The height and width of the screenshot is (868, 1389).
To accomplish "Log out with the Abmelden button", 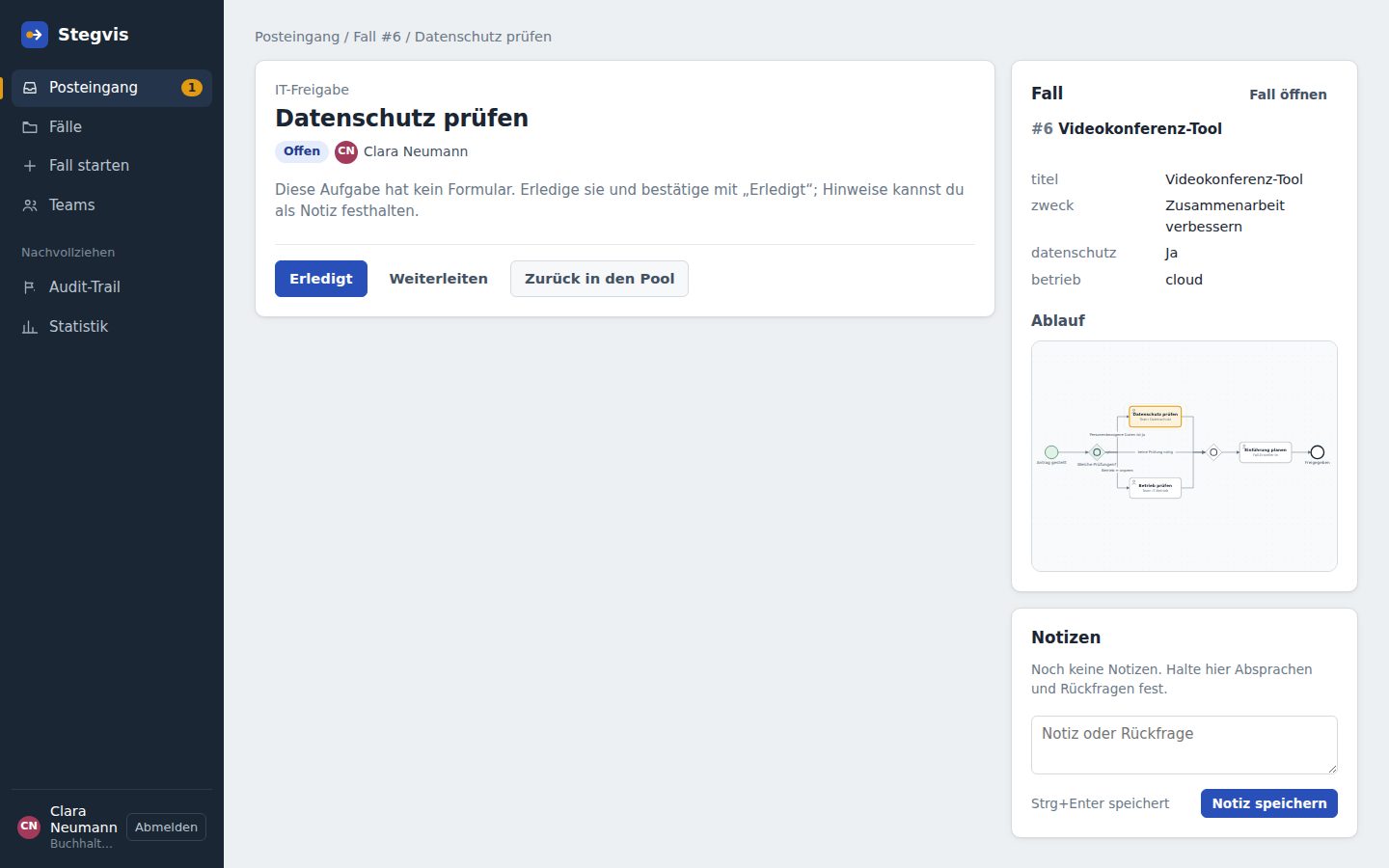I will pos(166,827).
